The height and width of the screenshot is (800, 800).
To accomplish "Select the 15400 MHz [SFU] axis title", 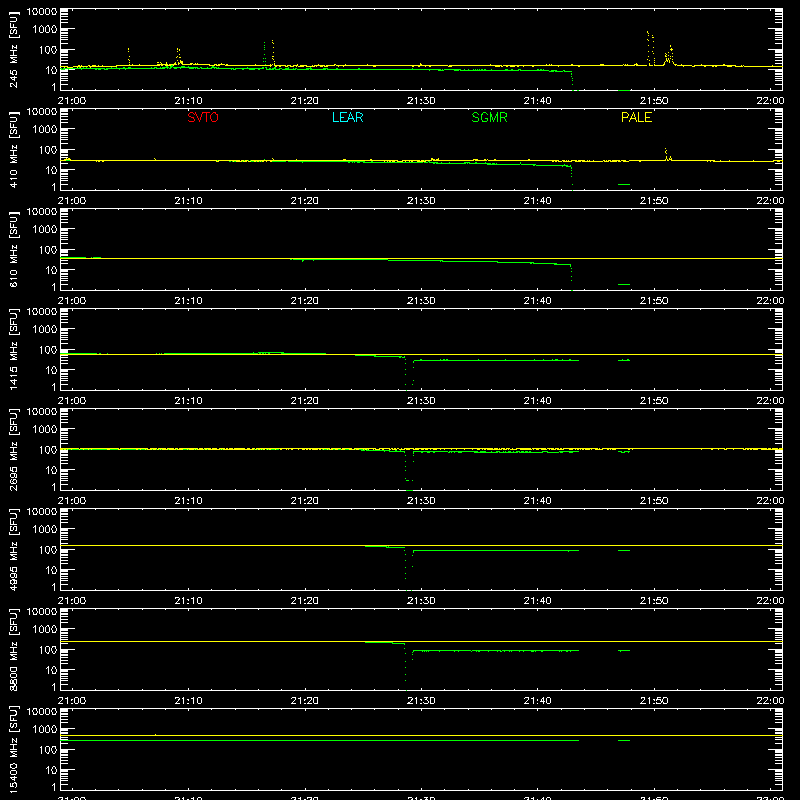I will pos(14,749).
